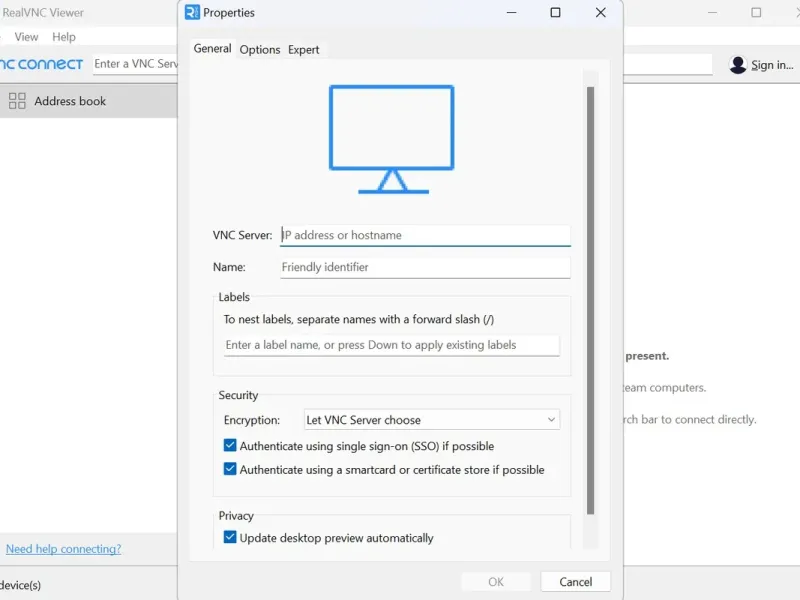Click the OK button
The height and width of the screenshot is (600, 800).
click(x=496, y=582)
